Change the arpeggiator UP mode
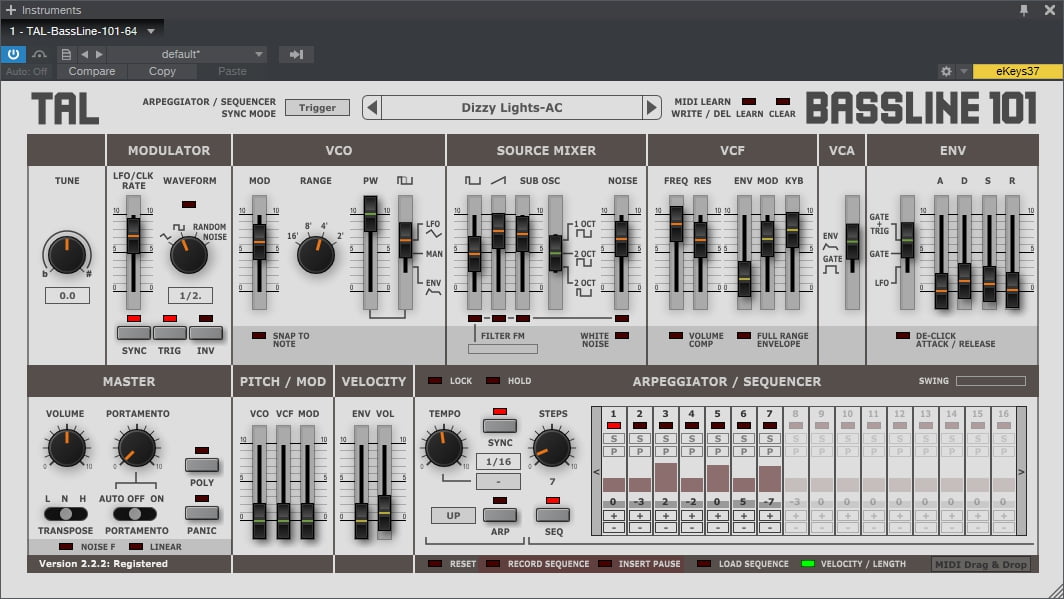This screenshot has height=599, width=1064. [453, 516]
